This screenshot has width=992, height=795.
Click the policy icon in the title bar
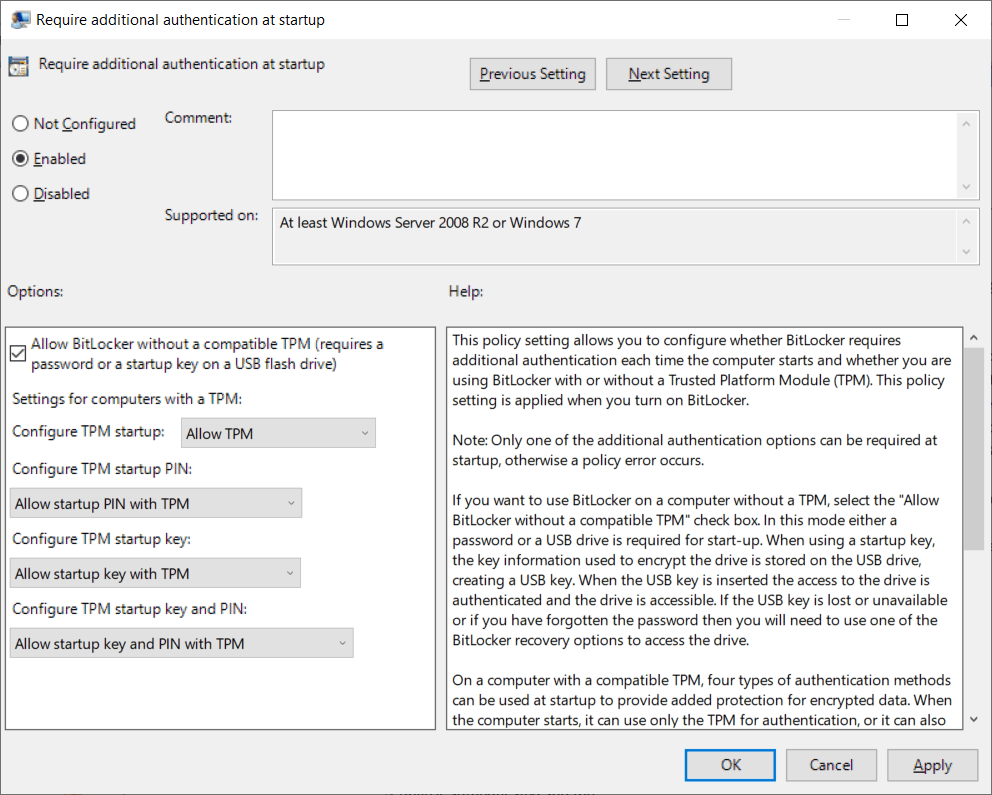[x=20, y=20]
